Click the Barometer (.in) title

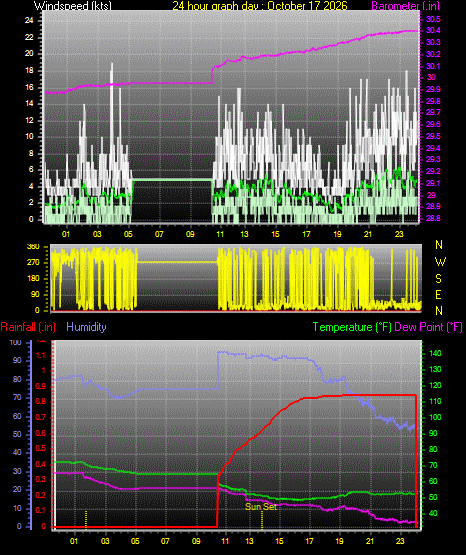coord(406,5)
